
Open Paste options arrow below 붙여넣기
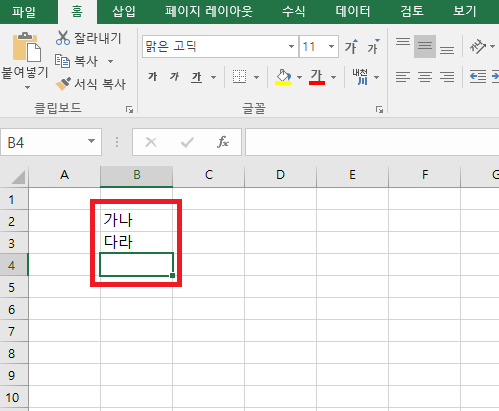(x=27, y=88)
